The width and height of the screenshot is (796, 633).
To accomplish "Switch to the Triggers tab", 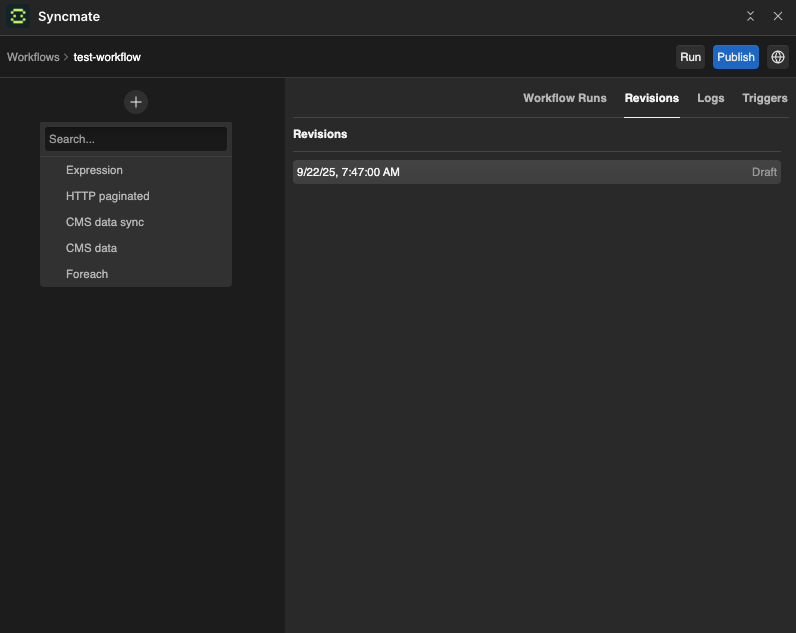I will click(764, 98).
